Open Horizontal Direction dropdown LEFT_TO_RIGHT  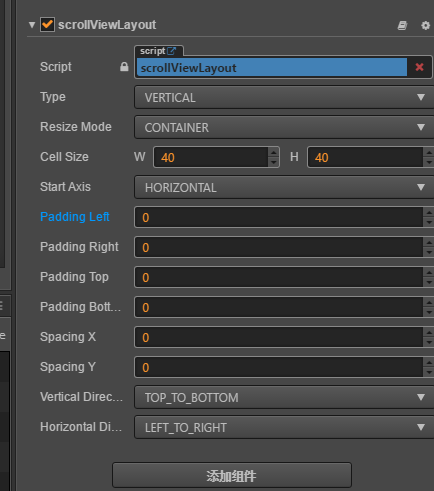click(x=284, y=427)
